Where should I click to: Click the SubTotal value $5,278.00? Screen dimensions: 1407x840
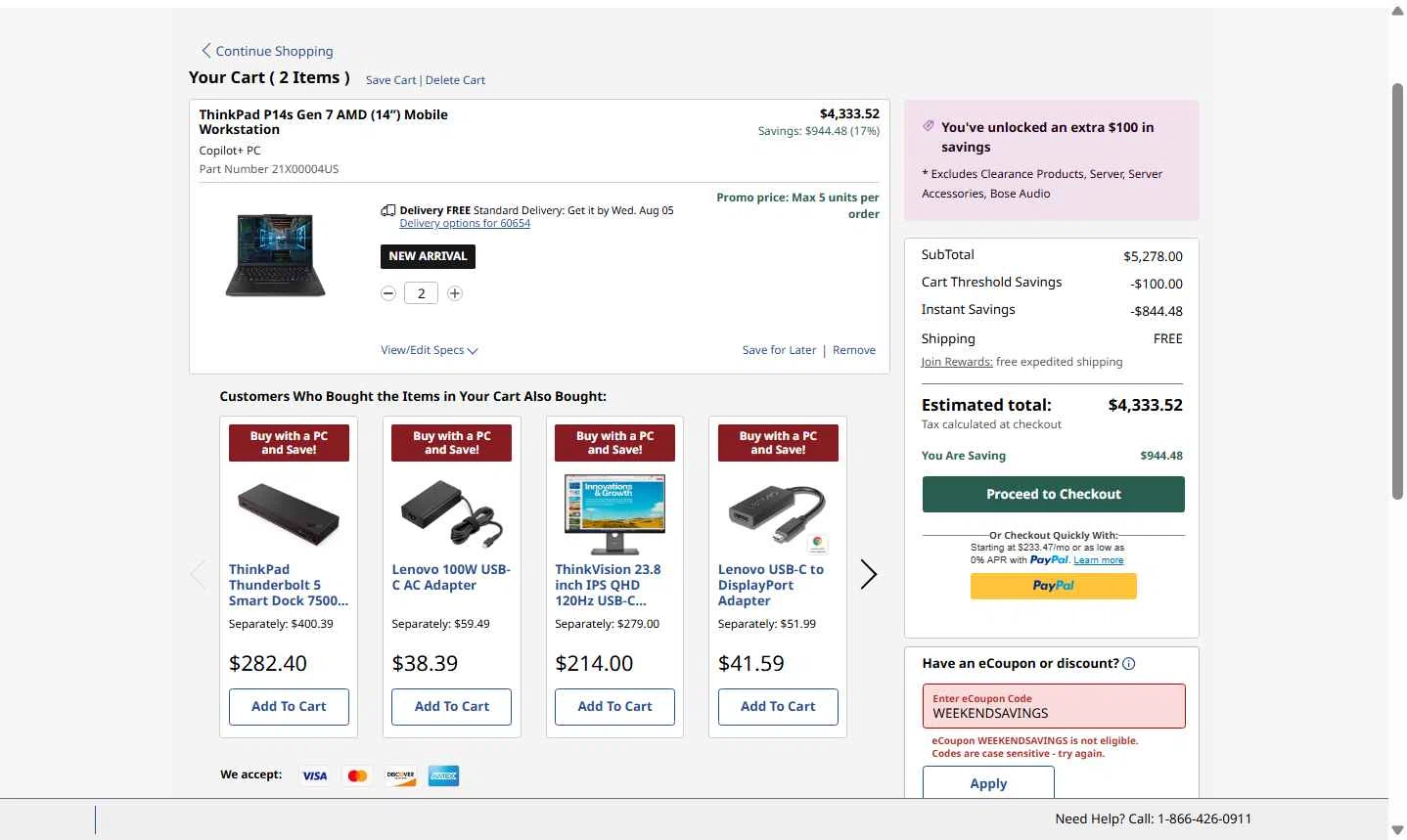pos(1153,256)
